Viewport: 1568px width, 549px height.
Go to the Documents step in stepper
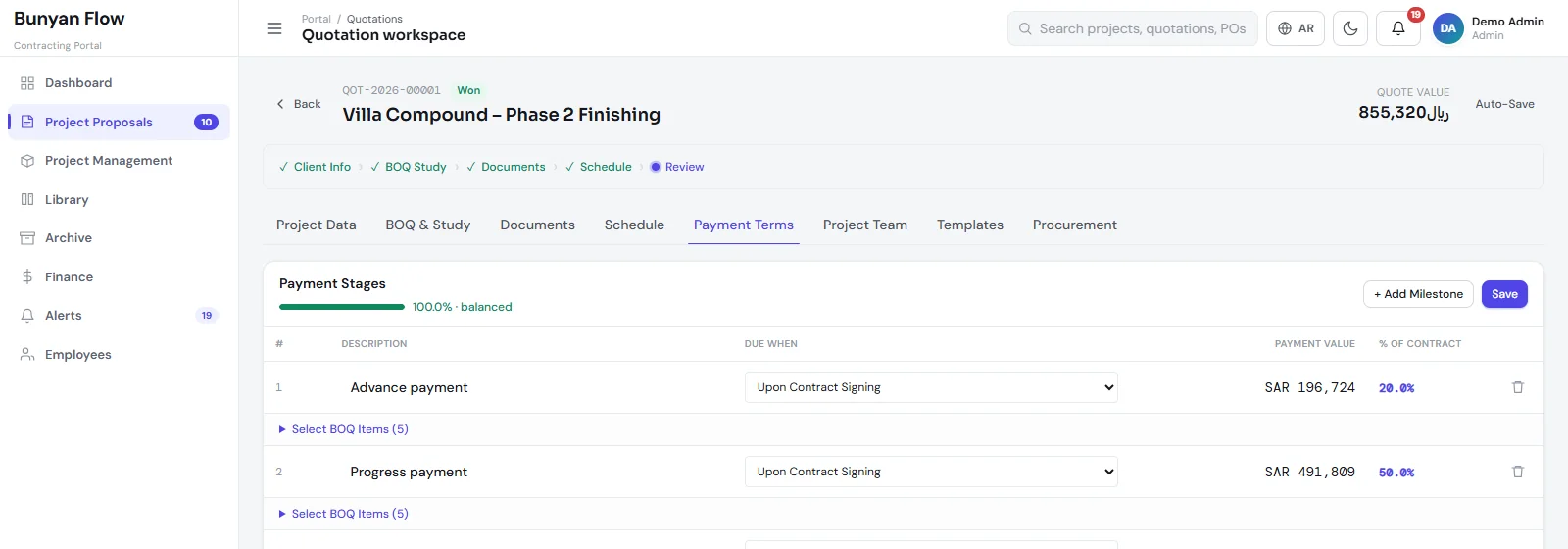click(x=506, y=167)
